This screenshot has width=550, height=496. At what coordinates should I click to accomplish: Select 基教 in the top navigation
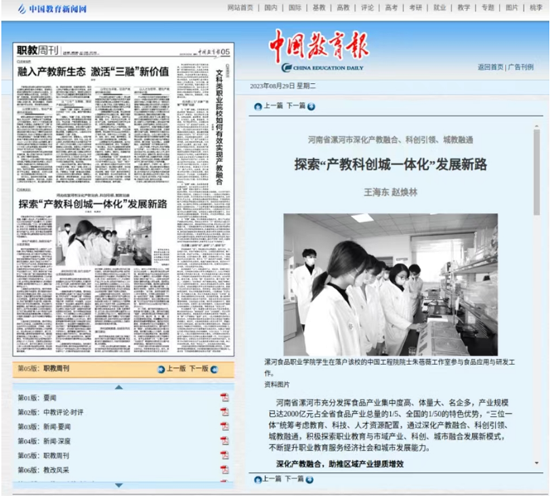(x=319, y=7)
